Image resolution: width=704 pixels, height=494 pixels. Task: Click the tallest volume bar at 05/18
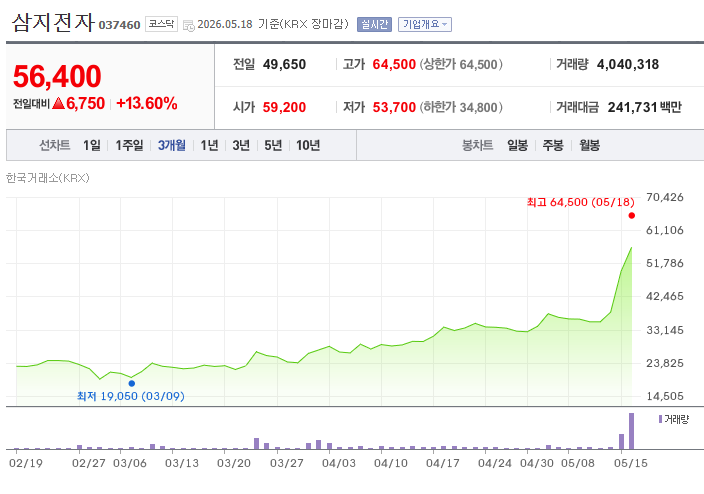631,431
